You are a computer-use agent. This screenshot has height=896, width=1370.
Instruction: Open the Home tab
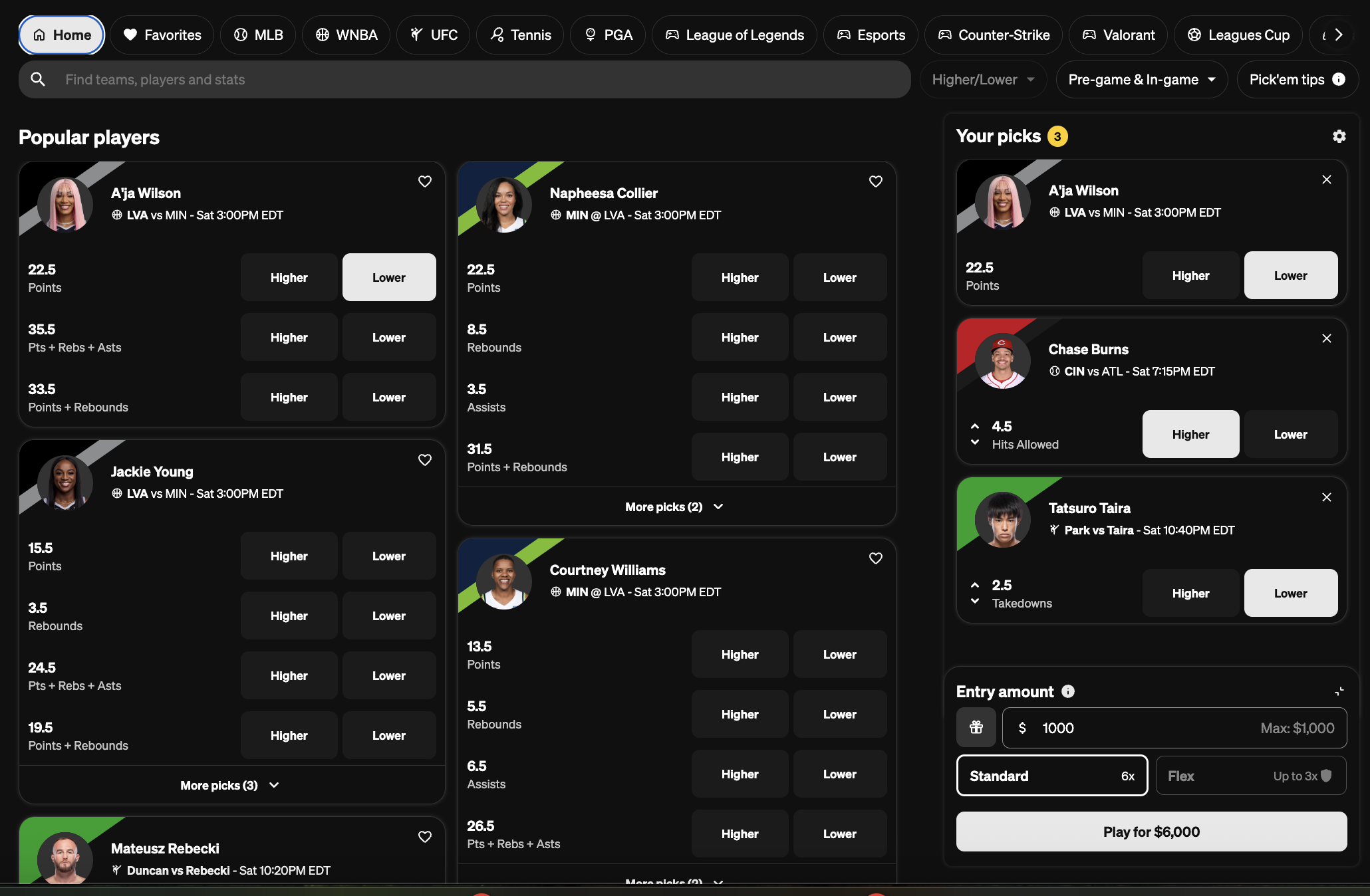point(62,35)
